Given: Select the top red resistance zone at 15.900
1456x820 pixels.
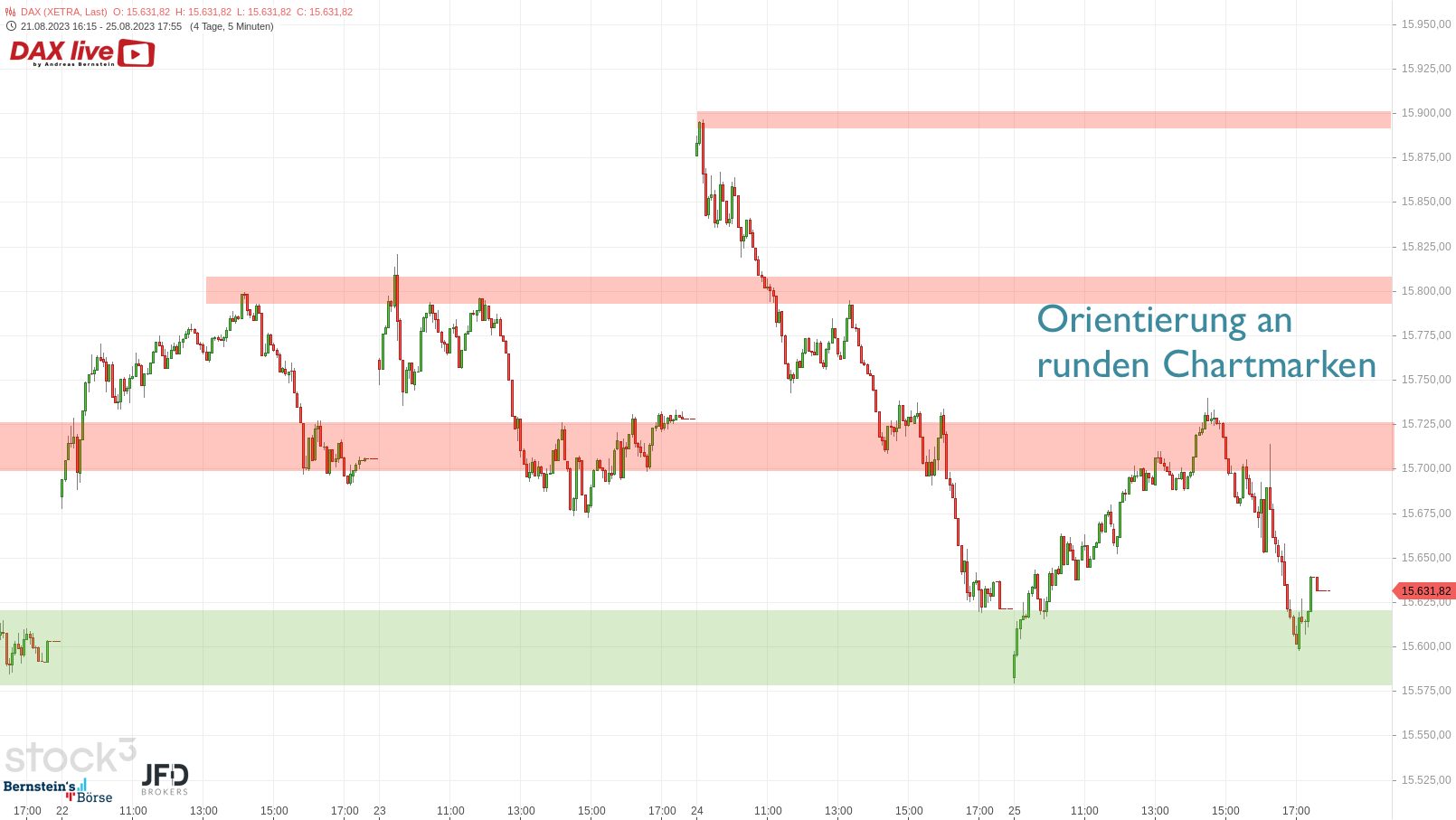Looking at the screenshot, I should 1040,119.
